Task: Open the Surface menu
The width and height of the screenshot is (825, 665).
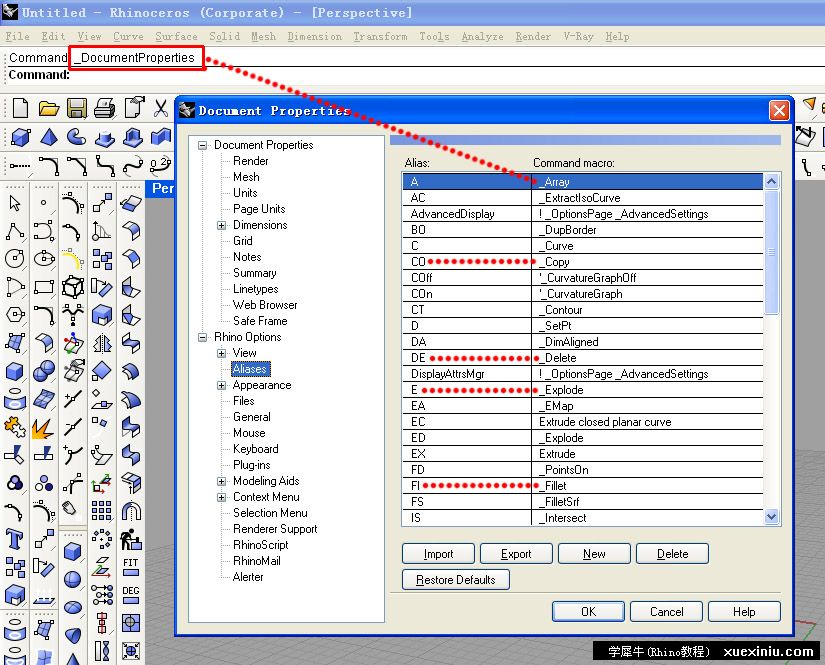Action: (x=176, y=36)
